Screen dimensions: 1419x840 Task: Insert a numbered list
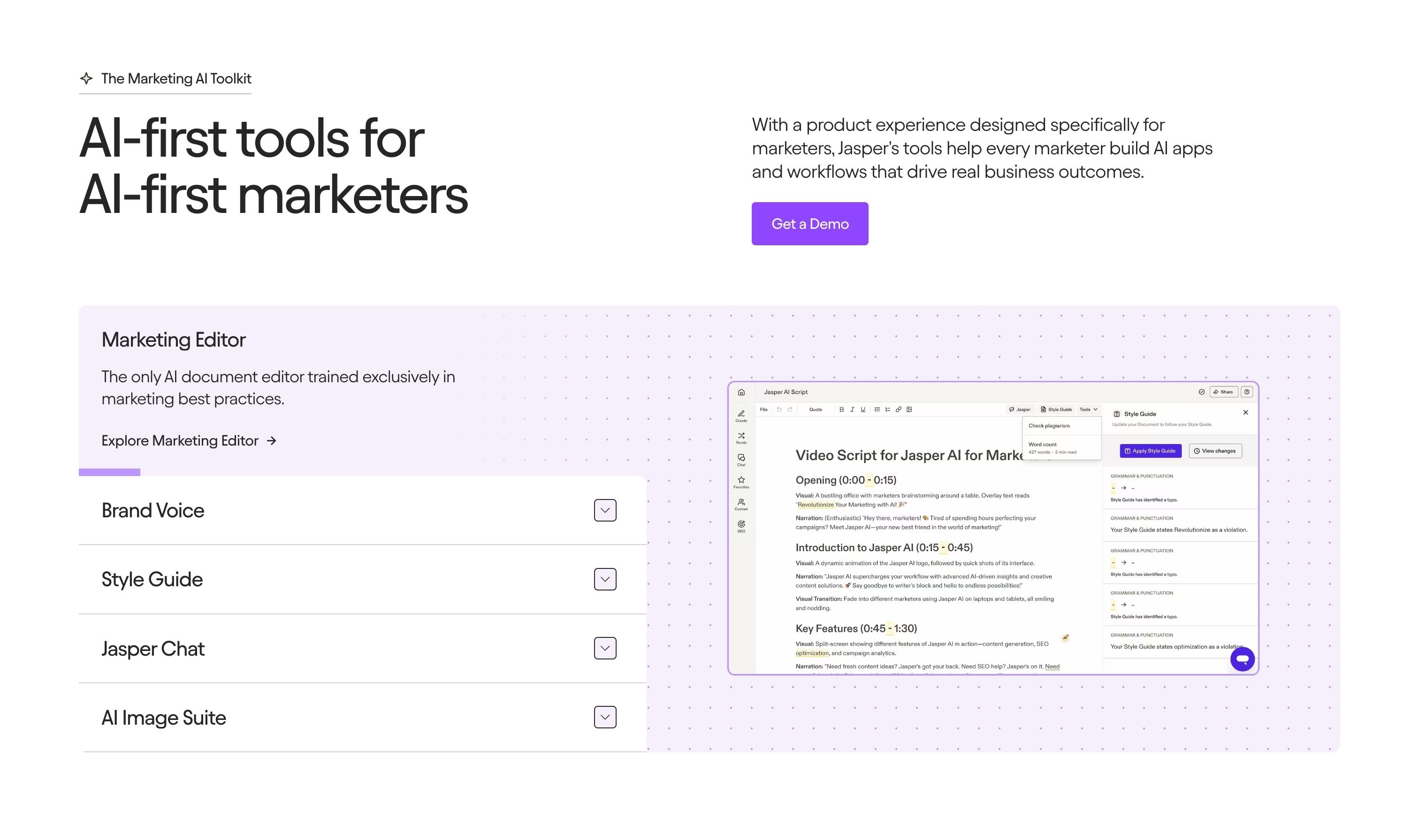coord(888,409)
